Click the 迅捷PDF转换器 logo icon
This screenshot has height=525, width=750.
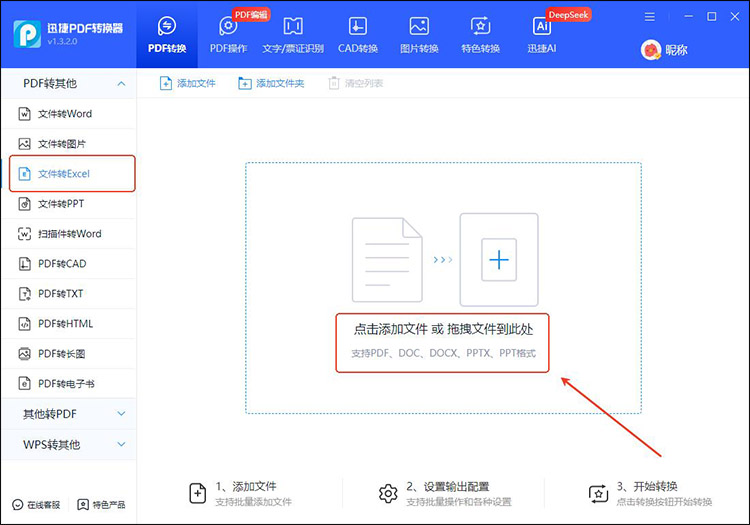(x=27, y=34)
